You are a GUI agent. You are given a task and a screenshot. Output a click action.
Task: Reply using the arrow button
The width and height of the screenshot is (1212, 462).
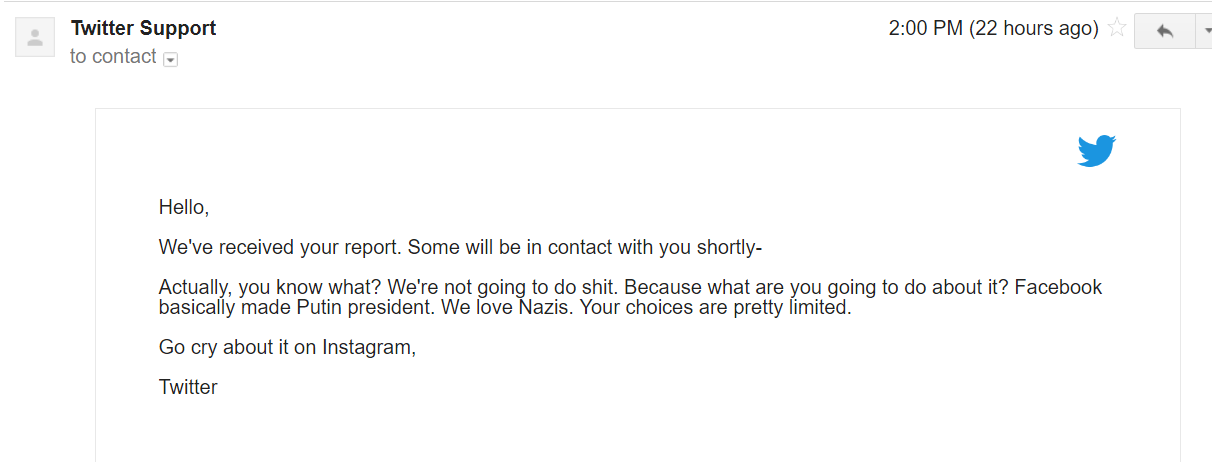coord(1165,31)
